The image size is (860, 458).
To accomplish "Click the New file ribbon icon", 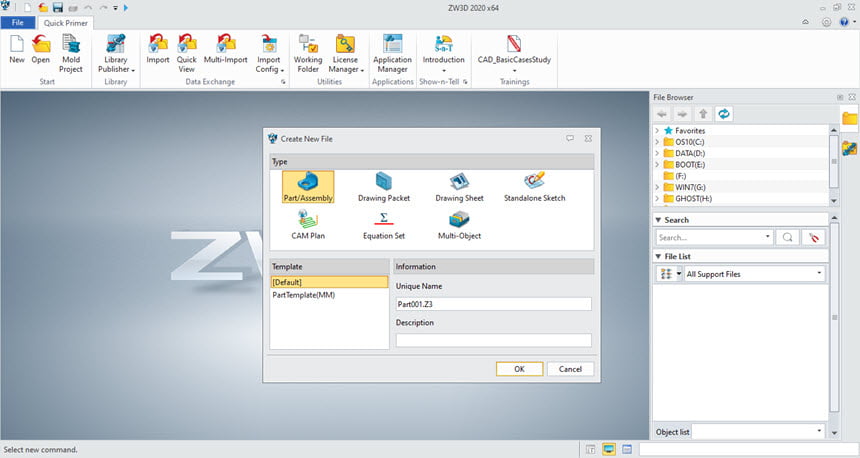I will coord(16,49).
